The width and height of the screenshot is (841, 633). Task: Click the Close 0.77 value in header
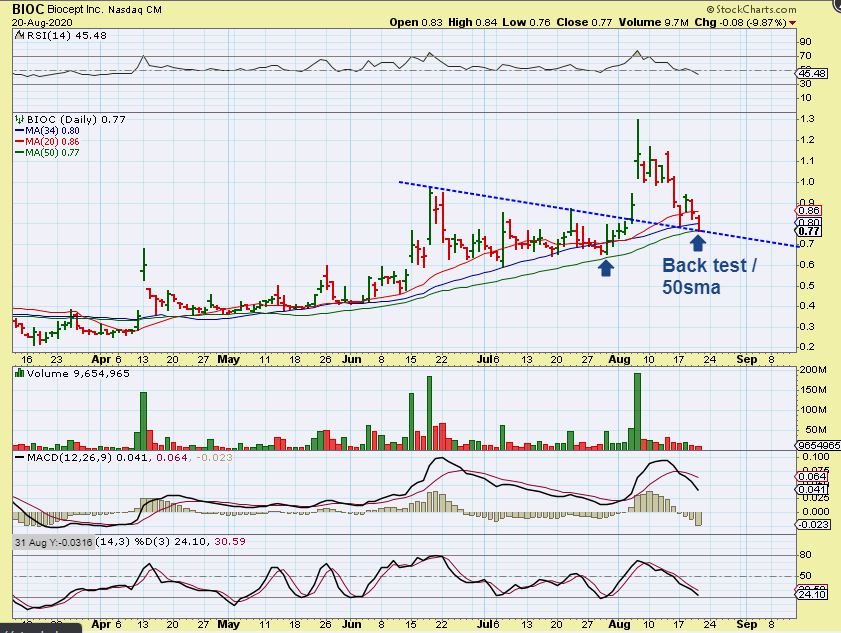click(584, 23)
